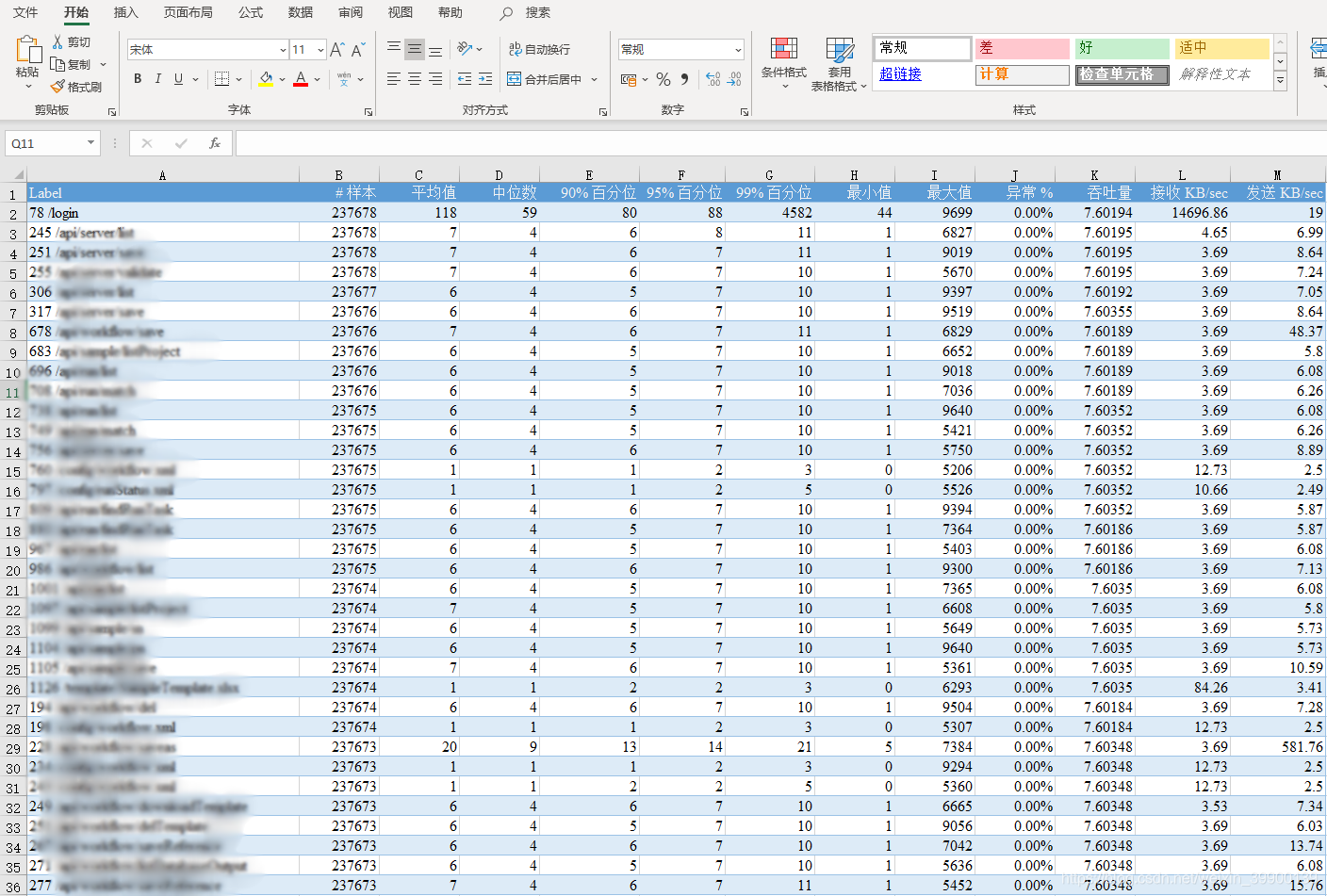The height and width of the screenshot is (896, 1327).
Task: Click the phonetic guide wén icon
Action: pyautogui.click(x=344, y=79)
